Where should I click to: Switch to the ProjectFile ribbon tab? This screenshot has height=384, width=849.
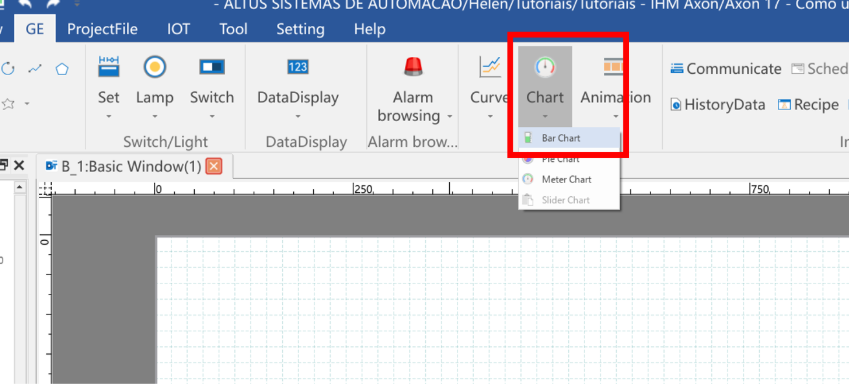click(x=102, y=29)
